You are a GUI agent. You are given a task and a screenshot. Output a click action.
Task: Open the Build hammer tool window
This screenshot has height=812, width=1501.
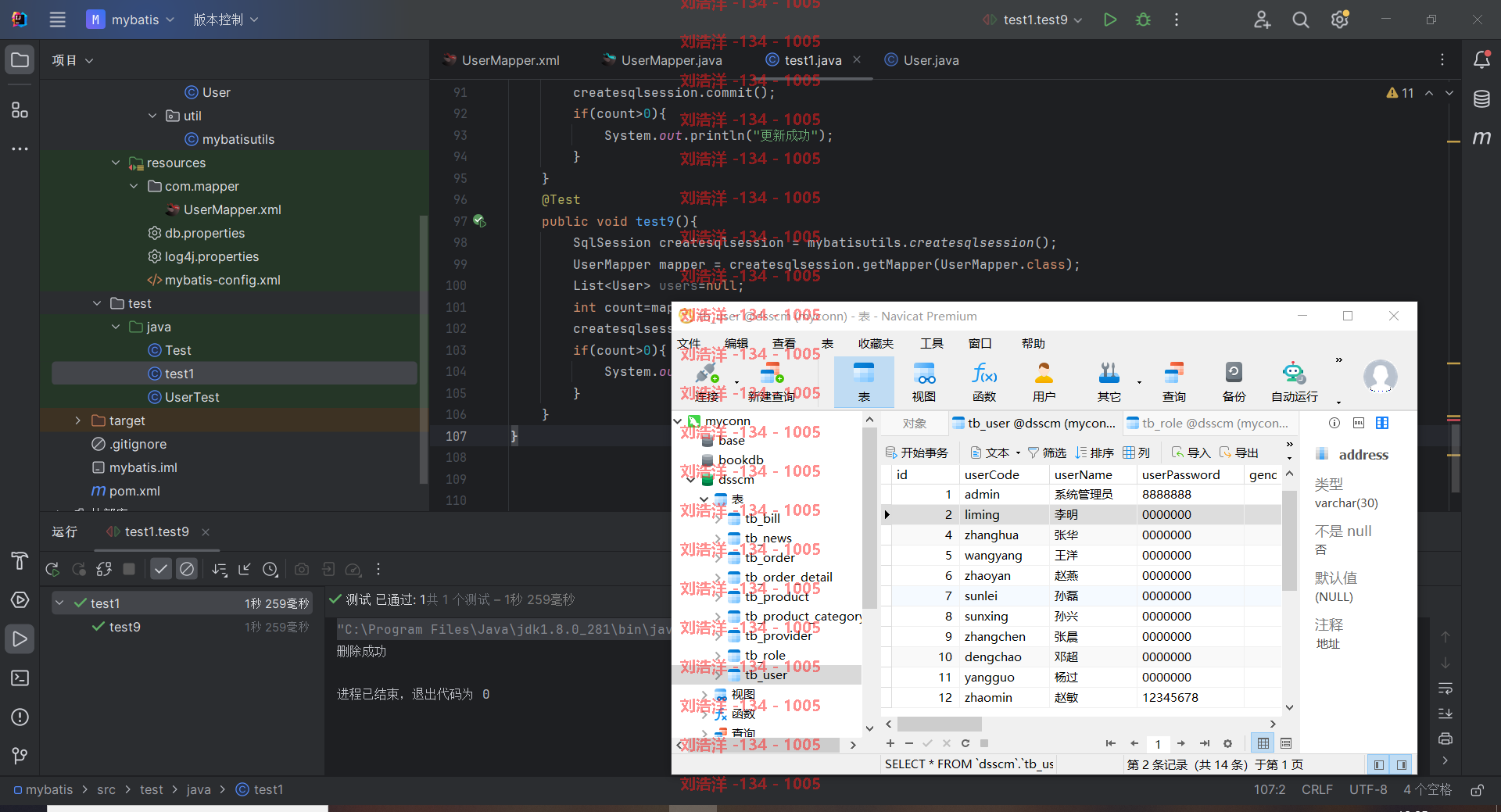tap(20, 560)
